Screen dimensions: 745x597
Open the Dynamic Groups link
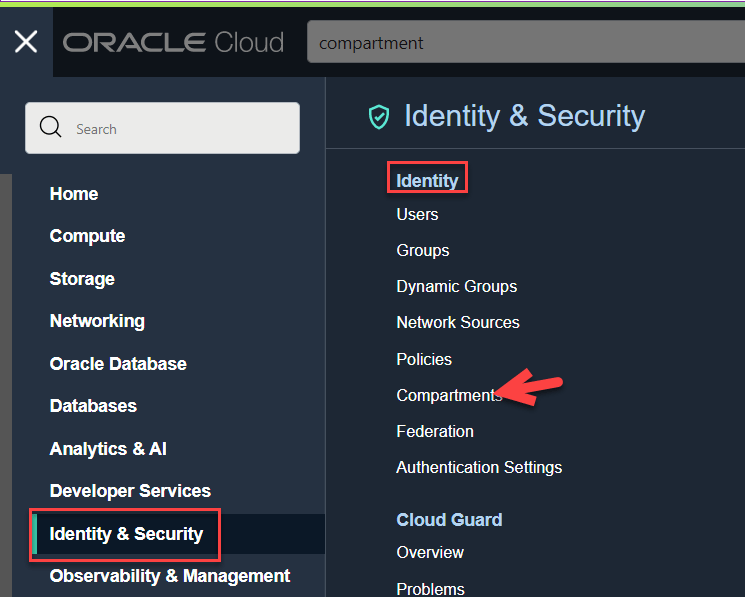457,286
